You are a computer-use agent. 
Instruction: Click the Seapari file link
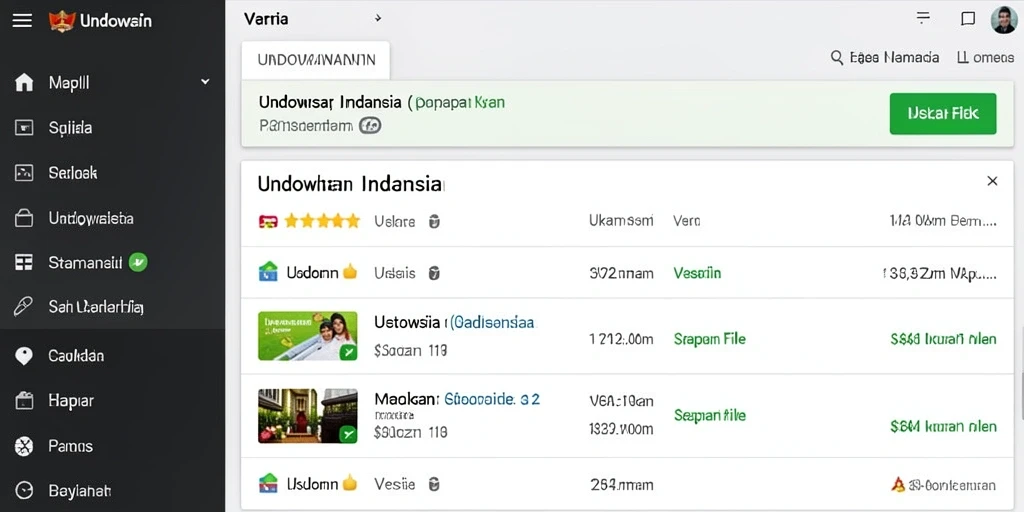pyautogui.click(x=709, y=415)
